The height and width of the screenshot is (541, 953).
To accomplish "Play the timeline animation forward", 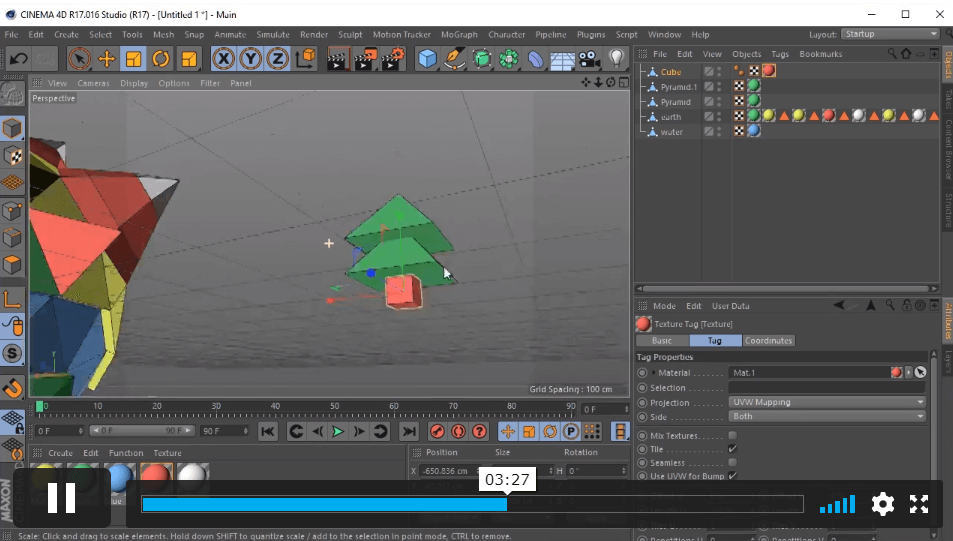I will click(x=338, y=432).
